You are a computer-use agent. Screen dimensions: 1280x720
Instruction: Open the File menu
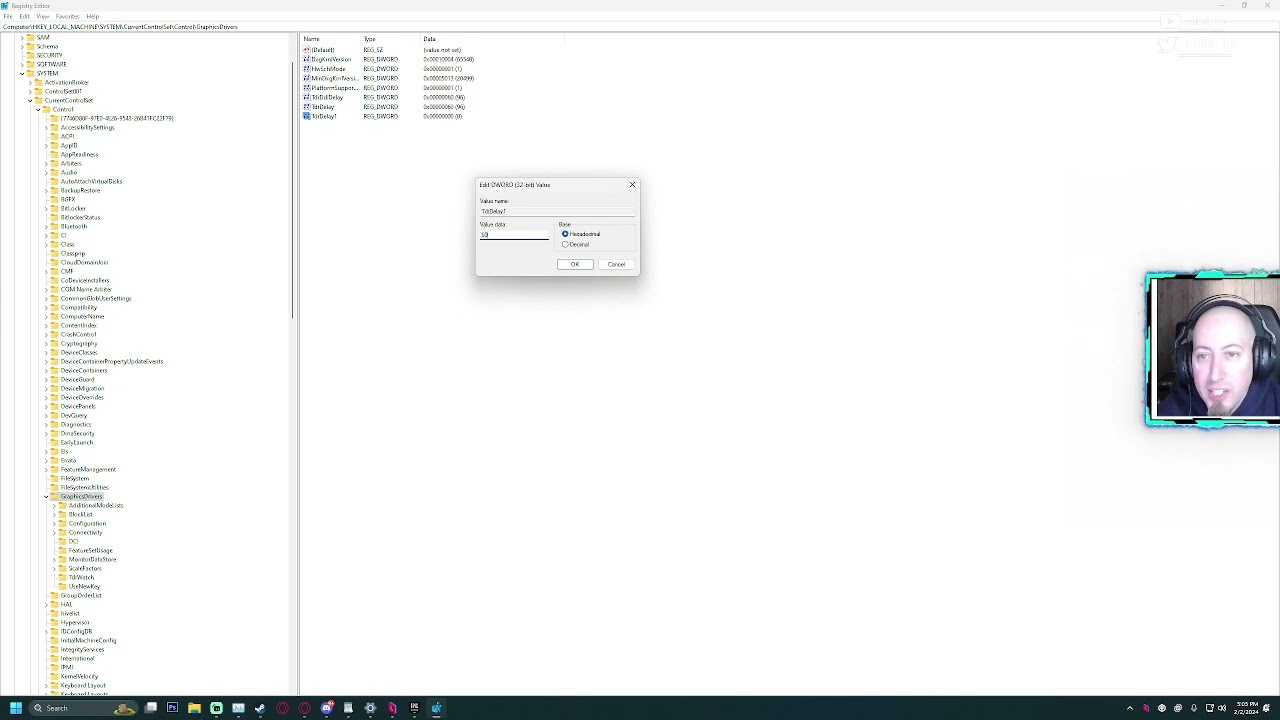8,16
